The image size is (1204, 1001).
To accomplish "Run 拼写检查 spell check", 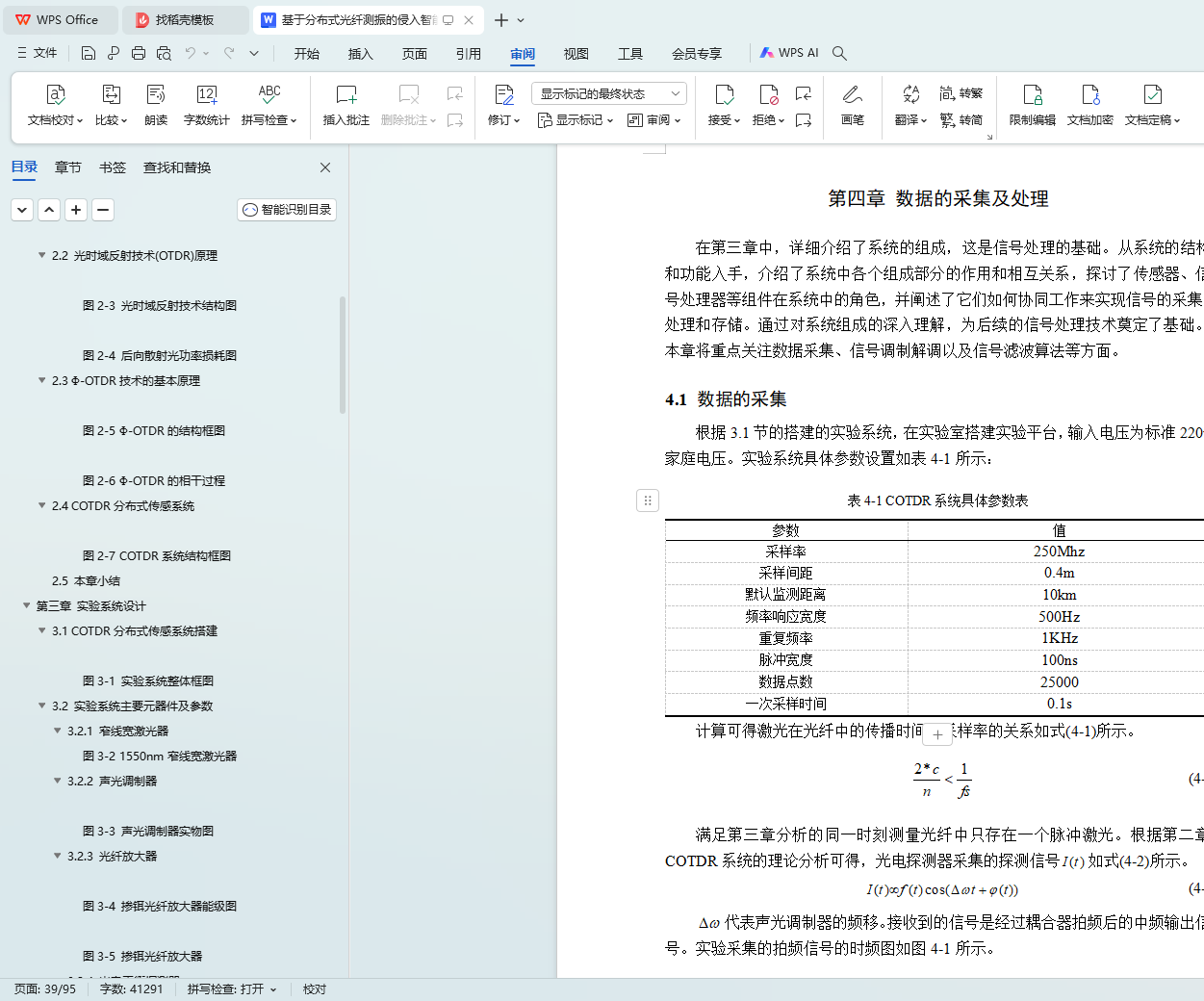I will 269,105.
